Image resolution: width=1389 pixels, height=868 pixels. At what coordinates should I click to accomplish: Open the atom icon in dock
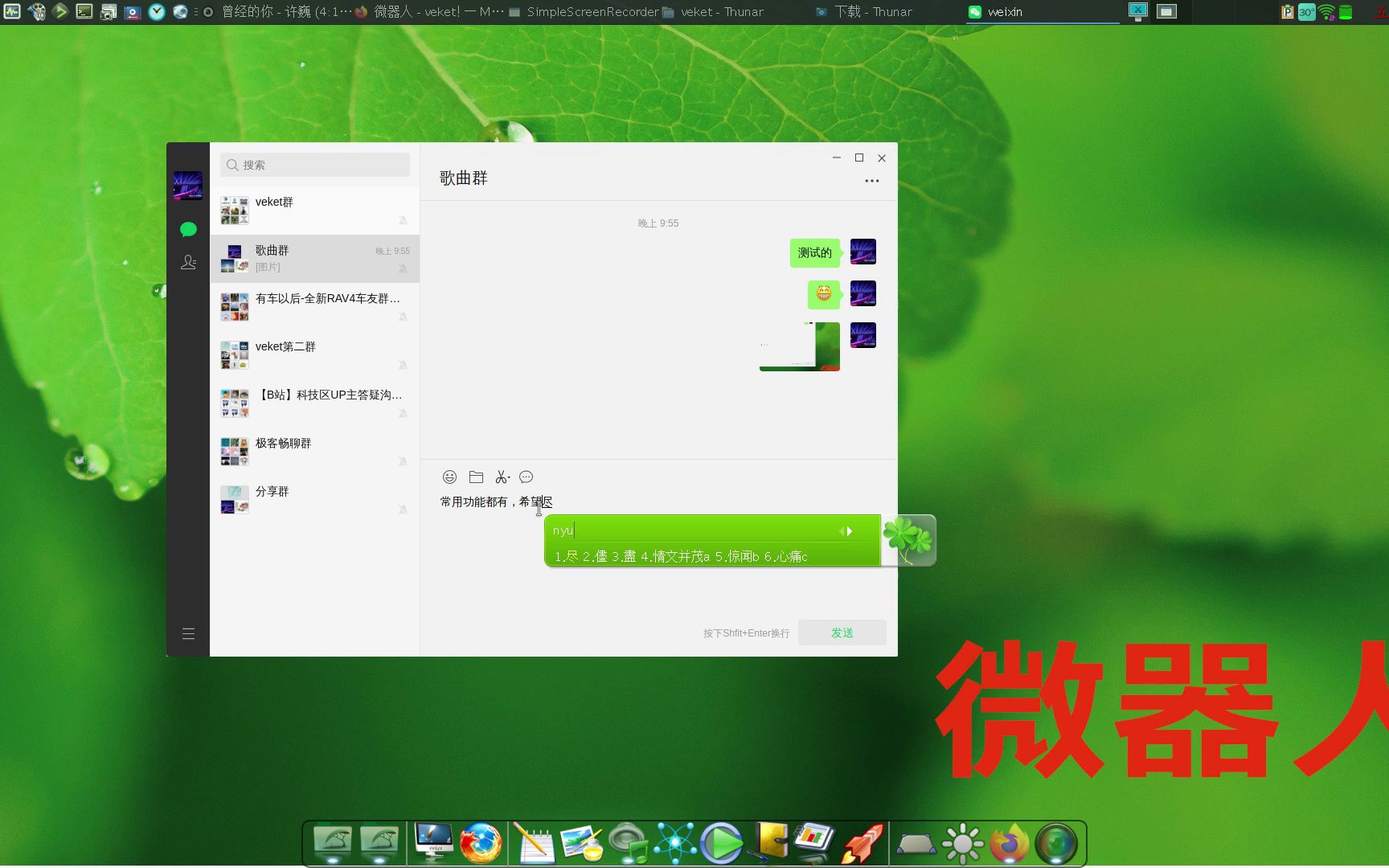pyautogui.click(x=674, y=843)
